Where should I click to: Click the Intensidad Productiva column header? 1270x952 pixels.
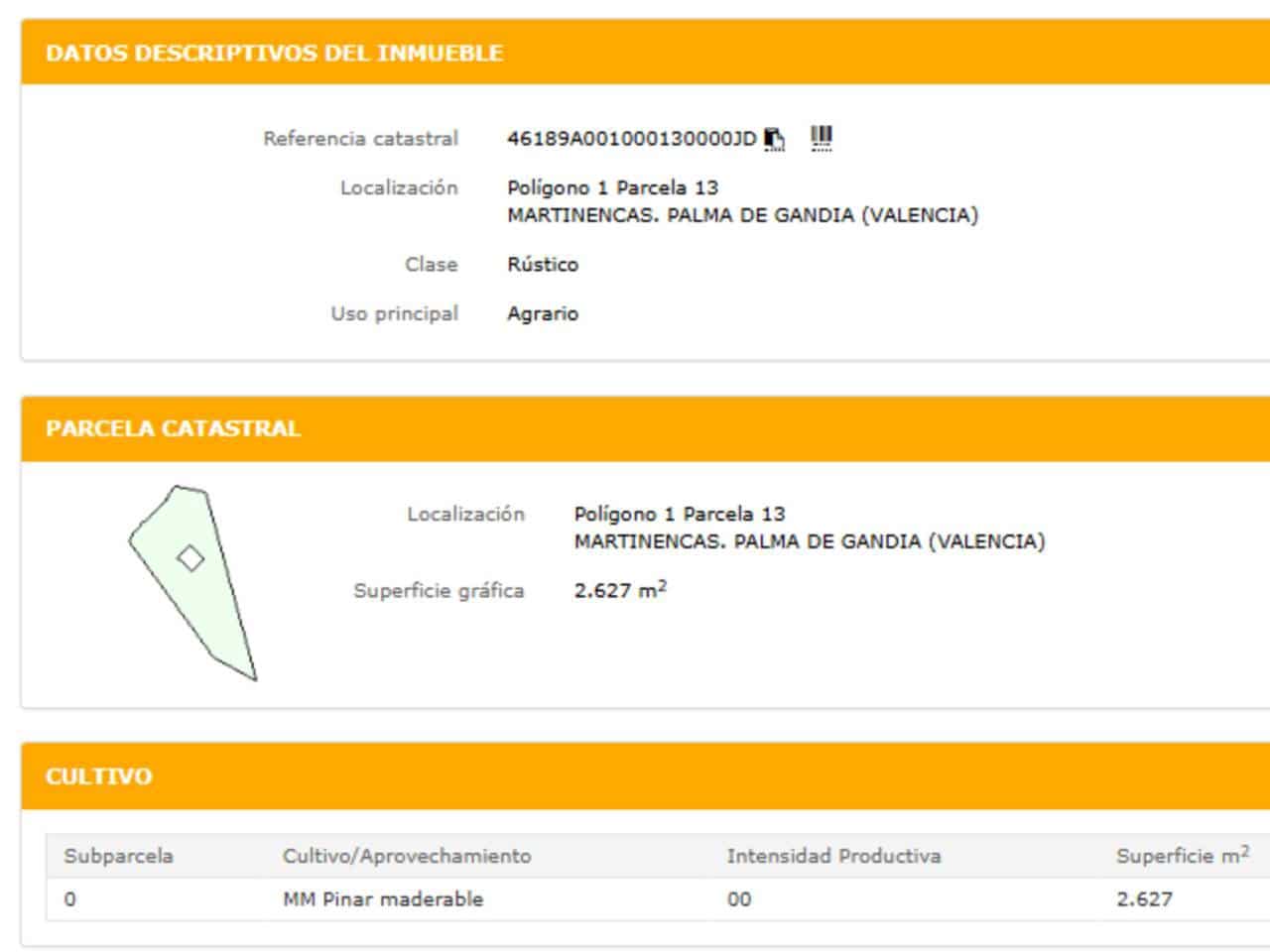tap(834, 854)
